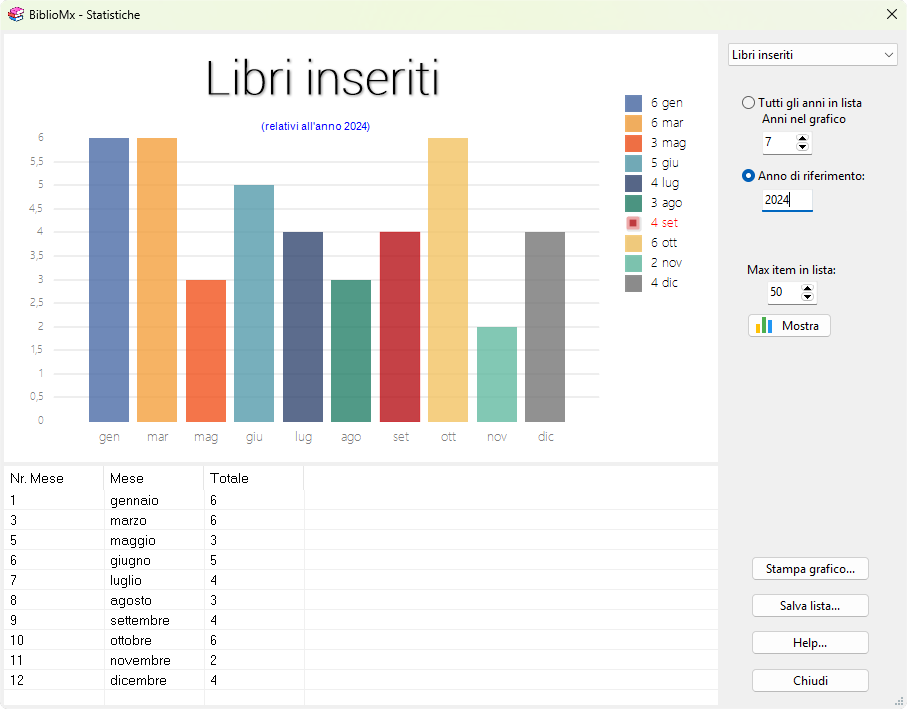907x709 pixels.
Task: Select the "Tutti gli anni in lista" radio button
Action: (748, 102)
